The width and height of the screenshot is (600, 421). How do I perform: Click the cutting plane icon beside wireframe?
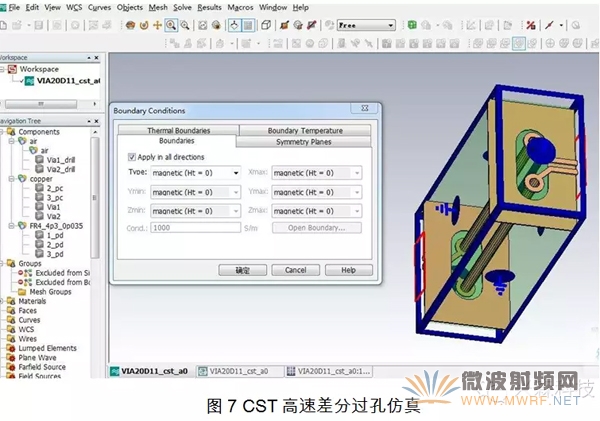click(284, 25)
